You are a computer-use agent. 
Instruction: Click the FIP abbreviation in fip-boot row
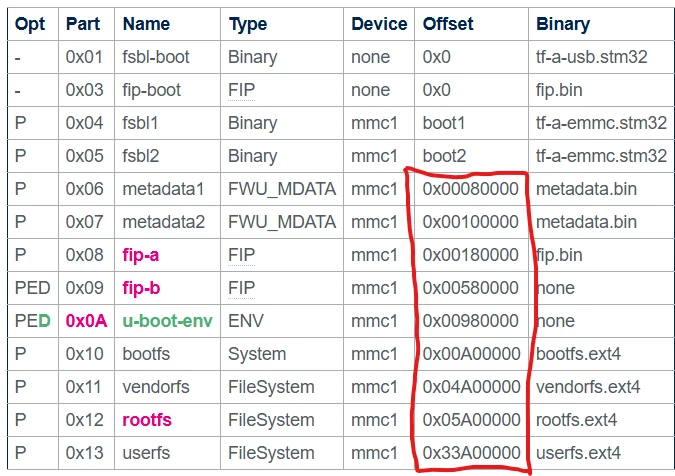click(242, 90)
